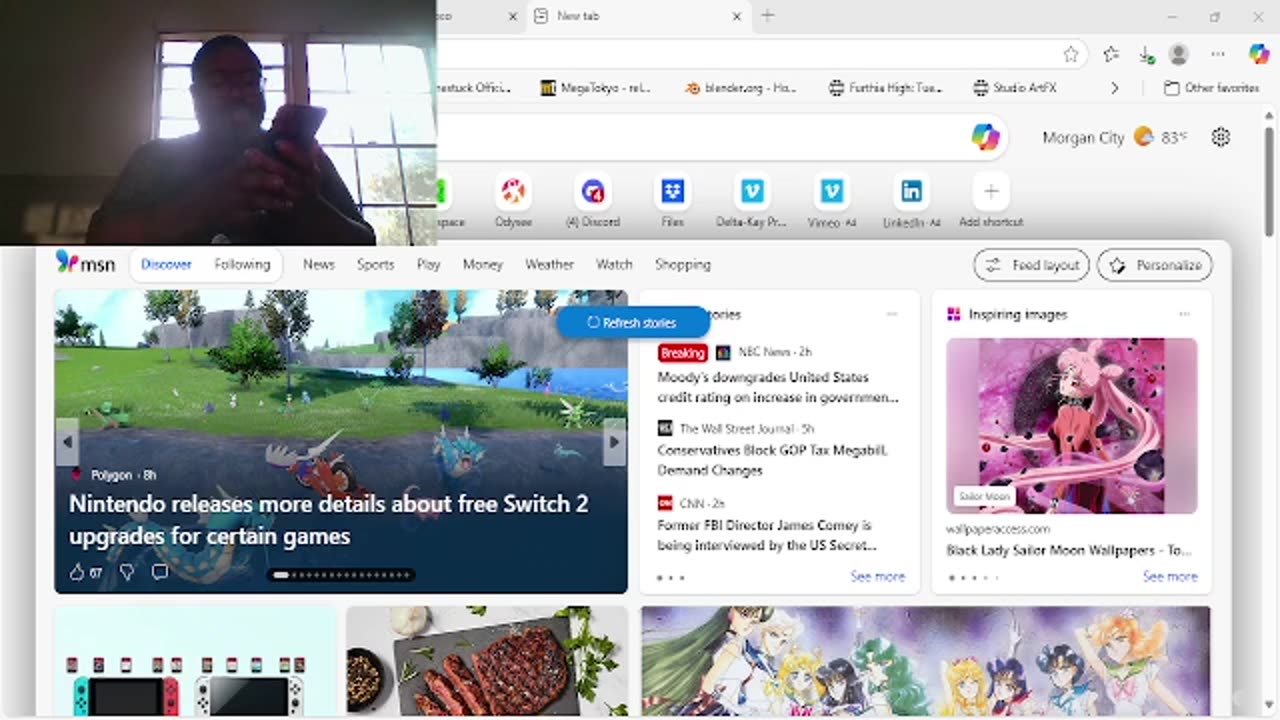This screenshot has height=720, width=1280.
Task: Click Refresh stories button
Action: [632, 322]
